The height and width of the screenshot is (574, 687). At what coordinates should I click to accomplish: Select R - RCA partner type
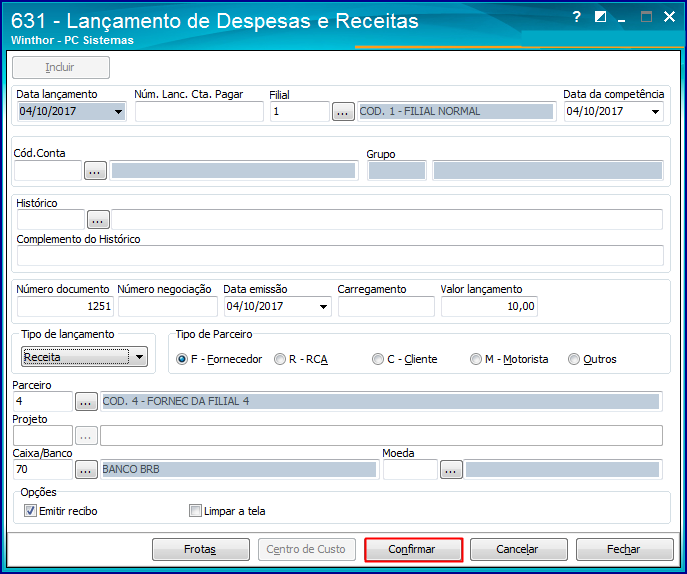[x=301, y=359]
